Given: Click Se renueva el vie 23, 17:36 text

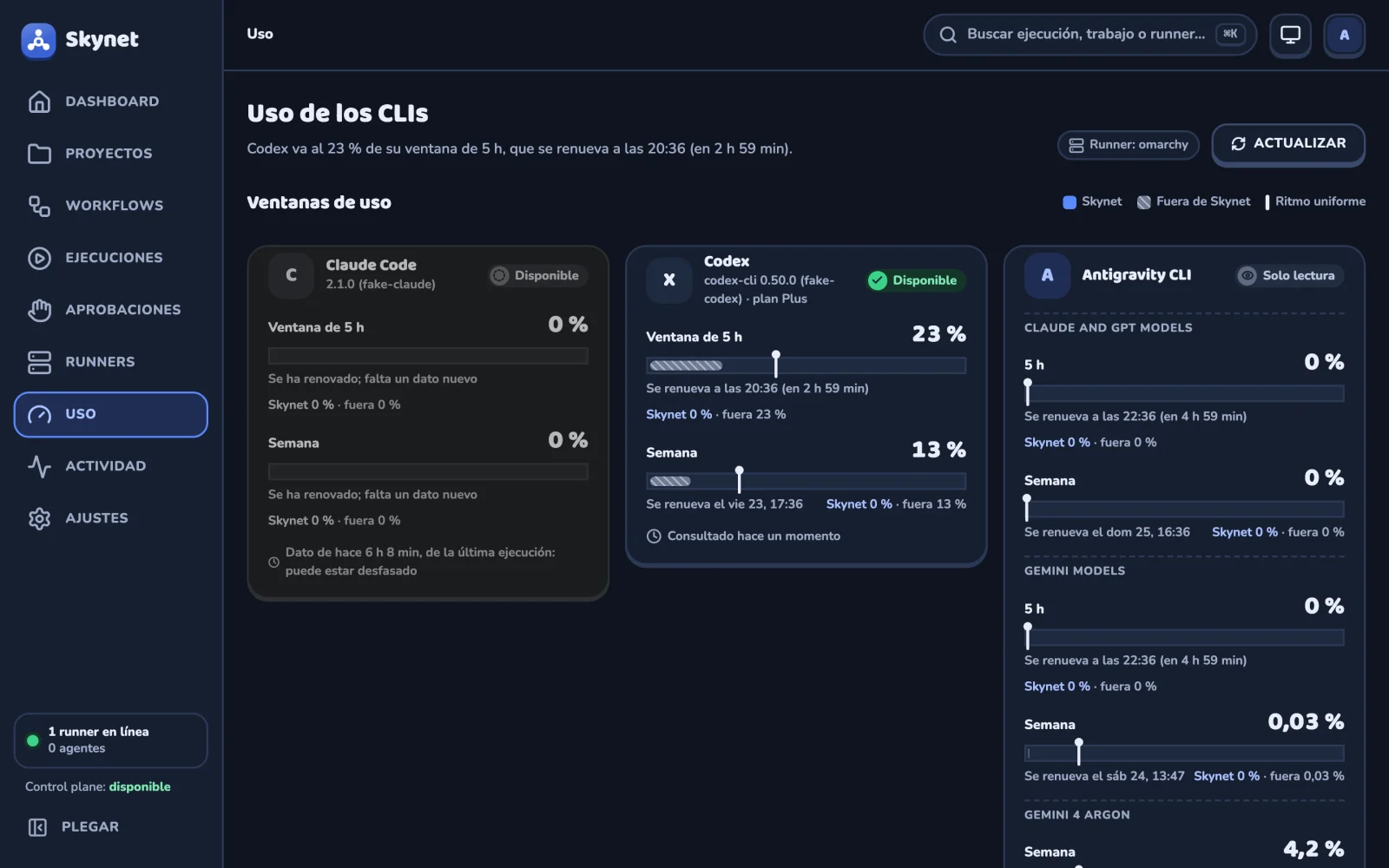Looking at the screenshot, I should 724,504.
